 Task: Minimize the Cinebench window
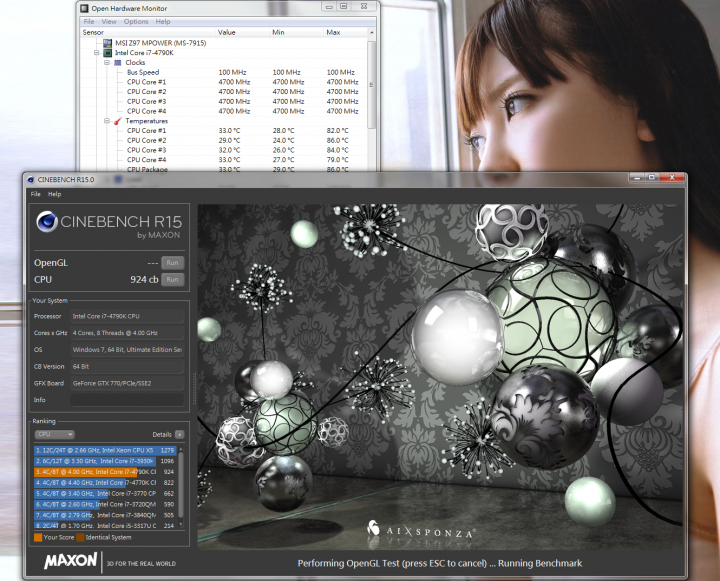pyautogui.click(x=636, y=177)
